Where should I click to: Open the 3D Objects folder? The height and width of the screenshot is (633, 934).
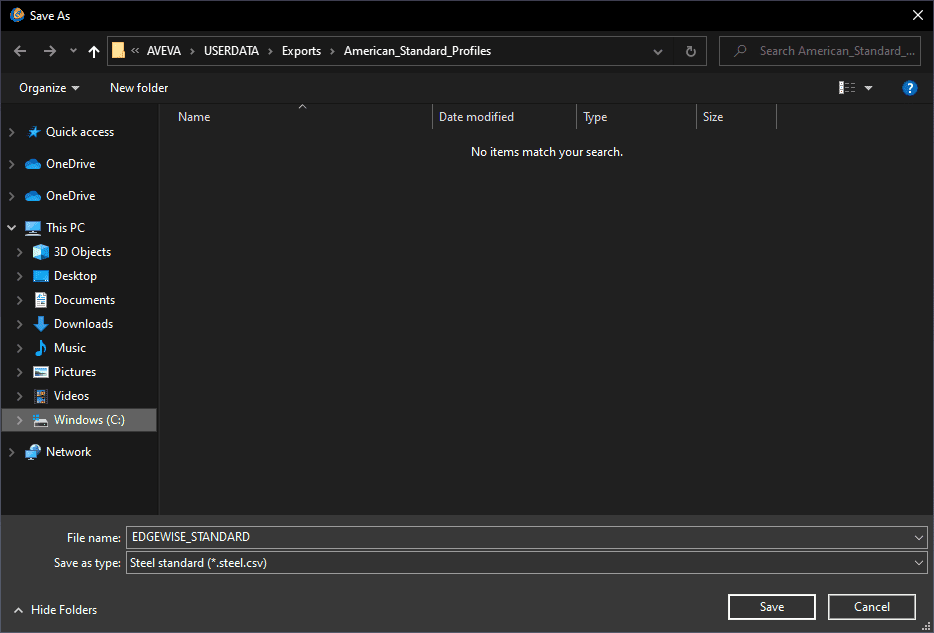point(82,252)
